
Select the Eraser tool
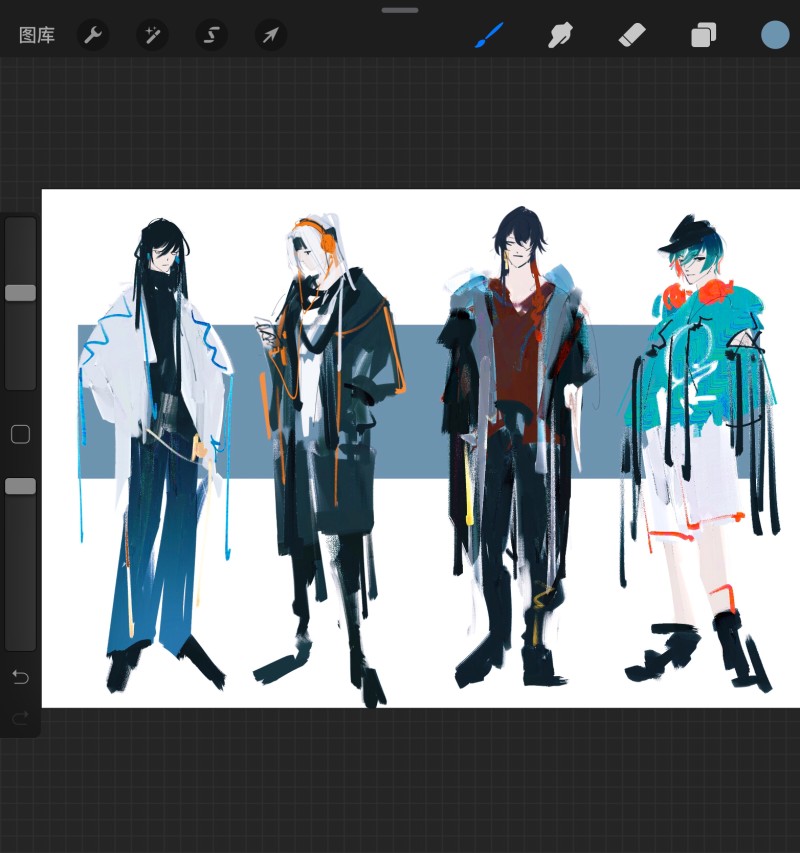pos(632,35)
